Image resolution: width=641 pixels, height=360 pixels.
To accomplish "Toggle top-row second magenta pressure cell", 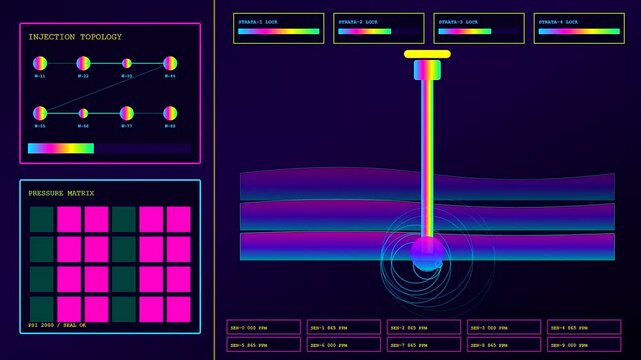I will [69, 219].
